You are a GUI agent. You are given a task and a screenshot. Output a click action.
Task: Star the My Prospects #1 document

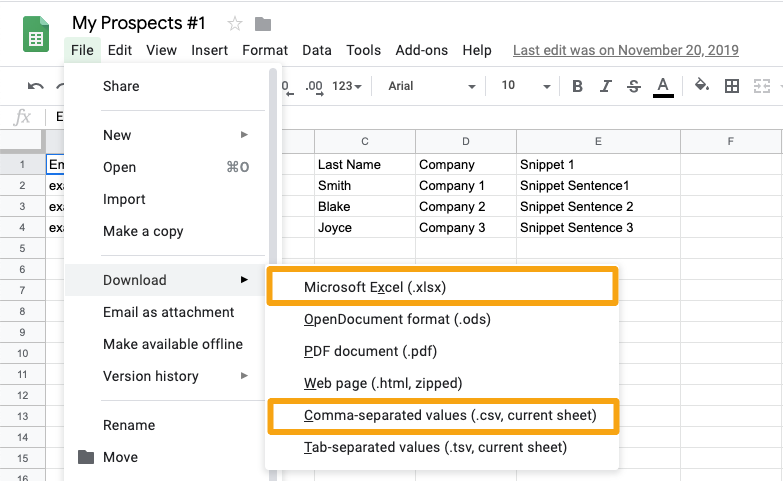click(235, 24)
